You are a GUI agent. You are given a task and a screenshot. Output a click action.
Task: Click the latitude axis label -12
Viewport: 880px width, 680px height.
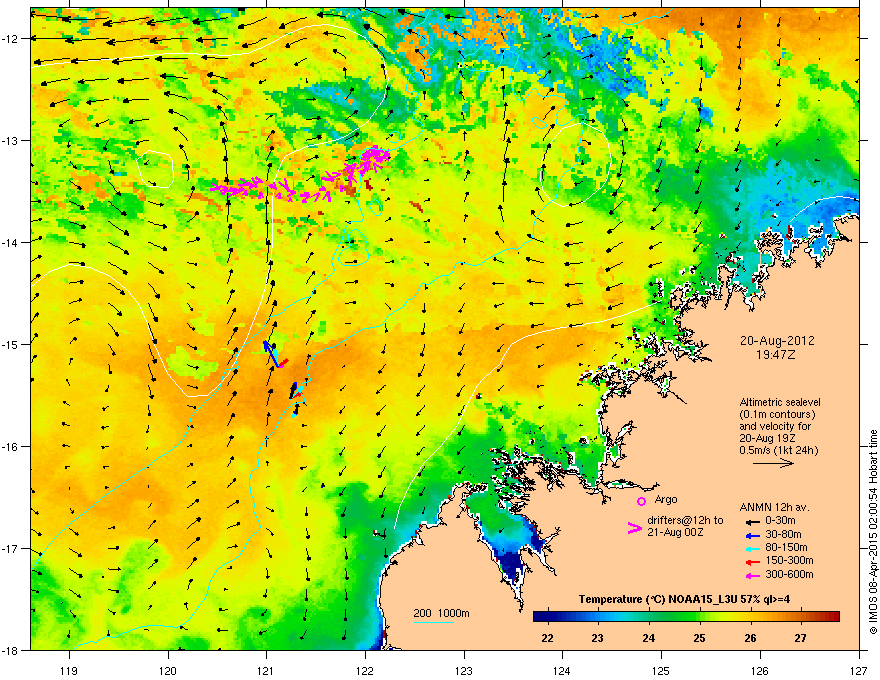[x=11, y=39]
